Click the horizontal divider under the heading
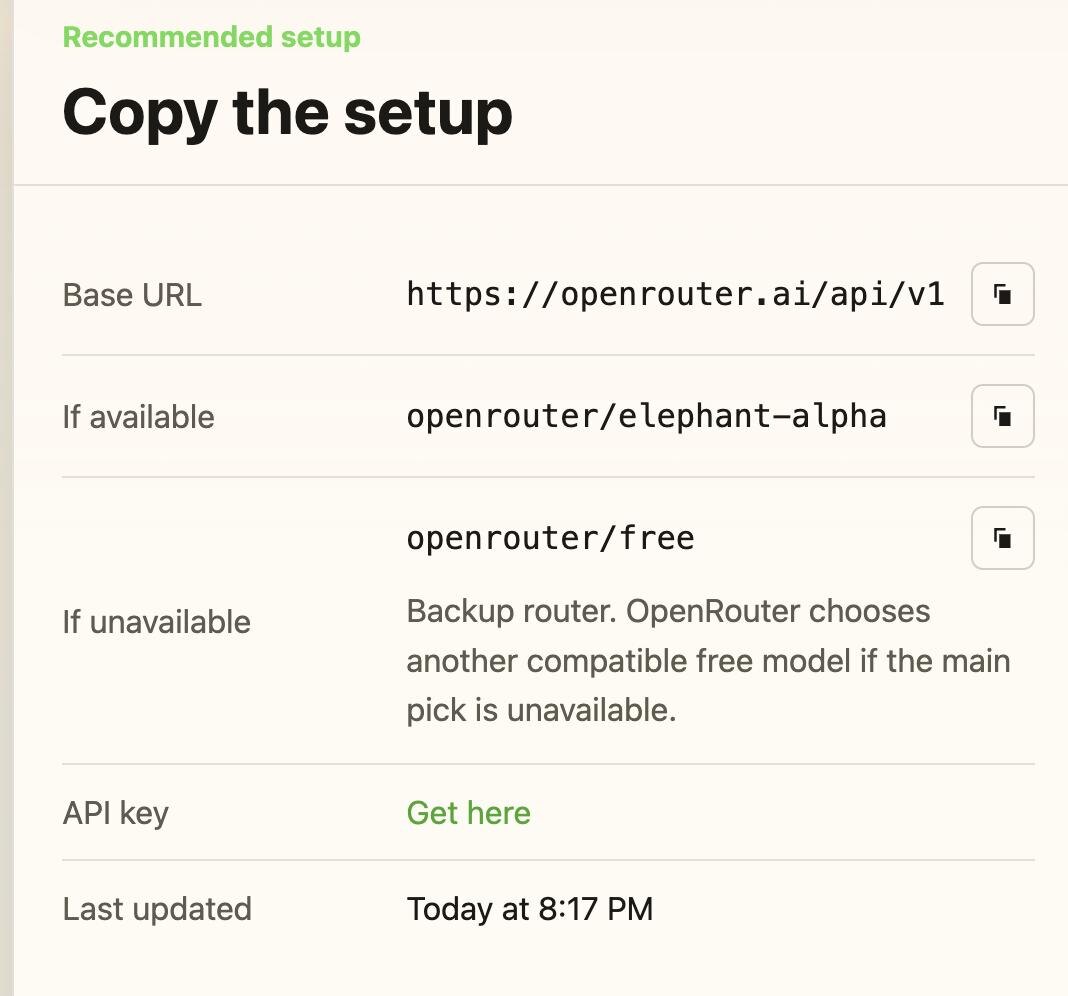This screenshot has height=996, width=1068. 540,185
